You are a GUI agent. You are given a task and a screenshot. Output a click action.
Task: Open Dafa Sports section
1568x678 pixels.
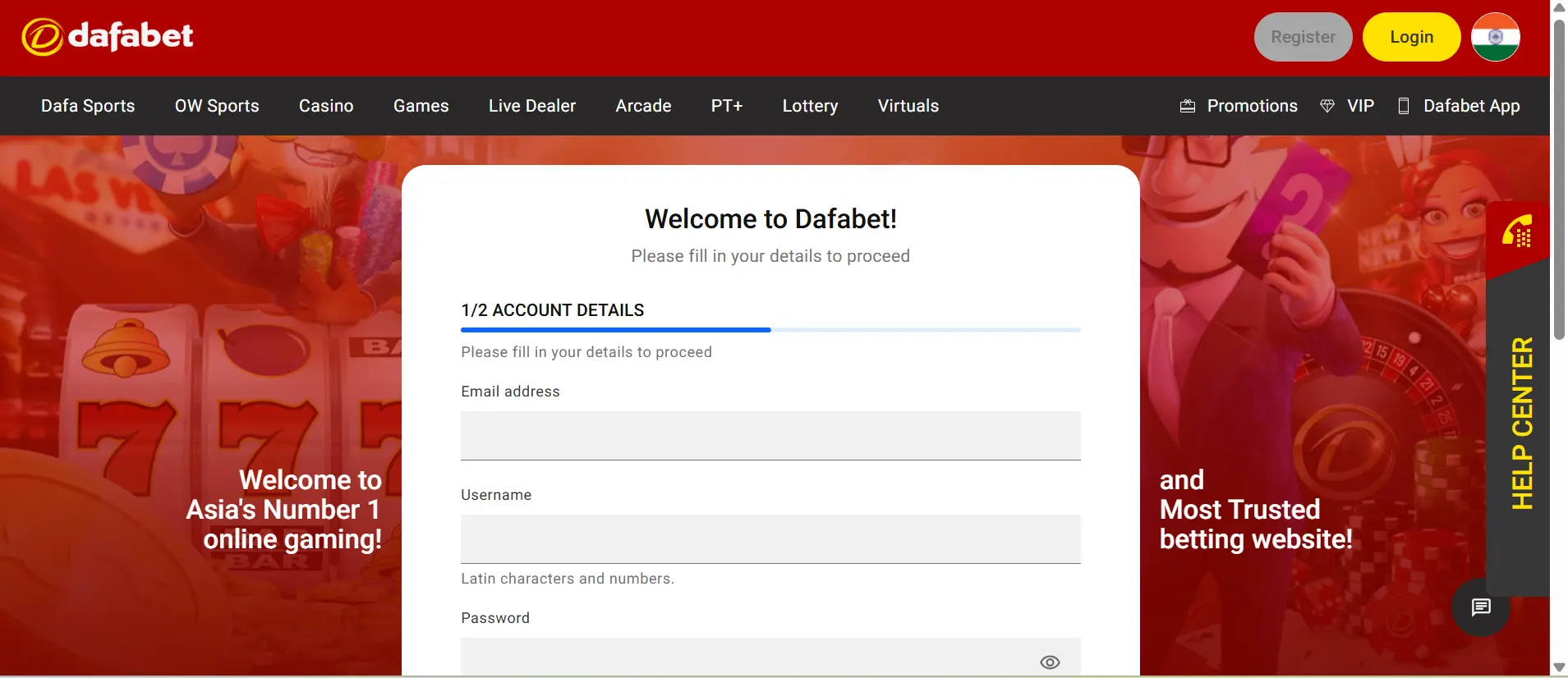(88, 106)
